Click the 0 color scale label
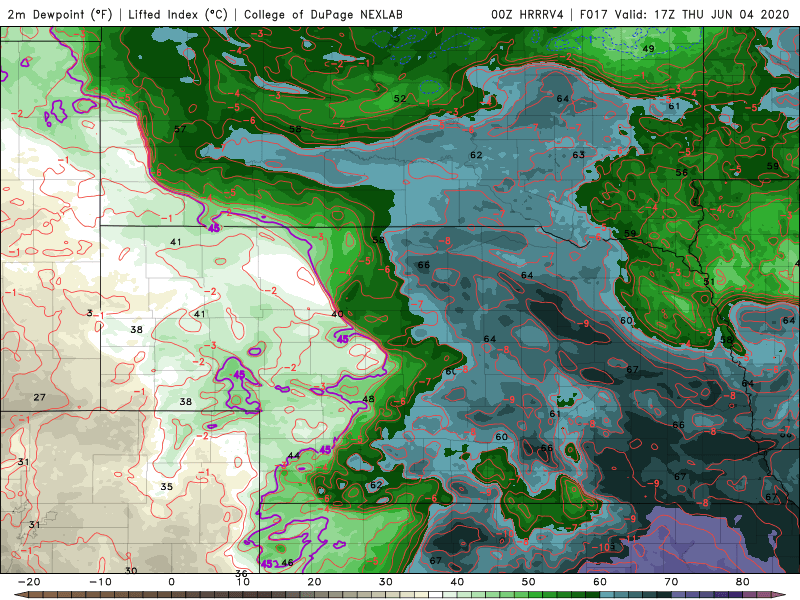 (x=171, y=582)
